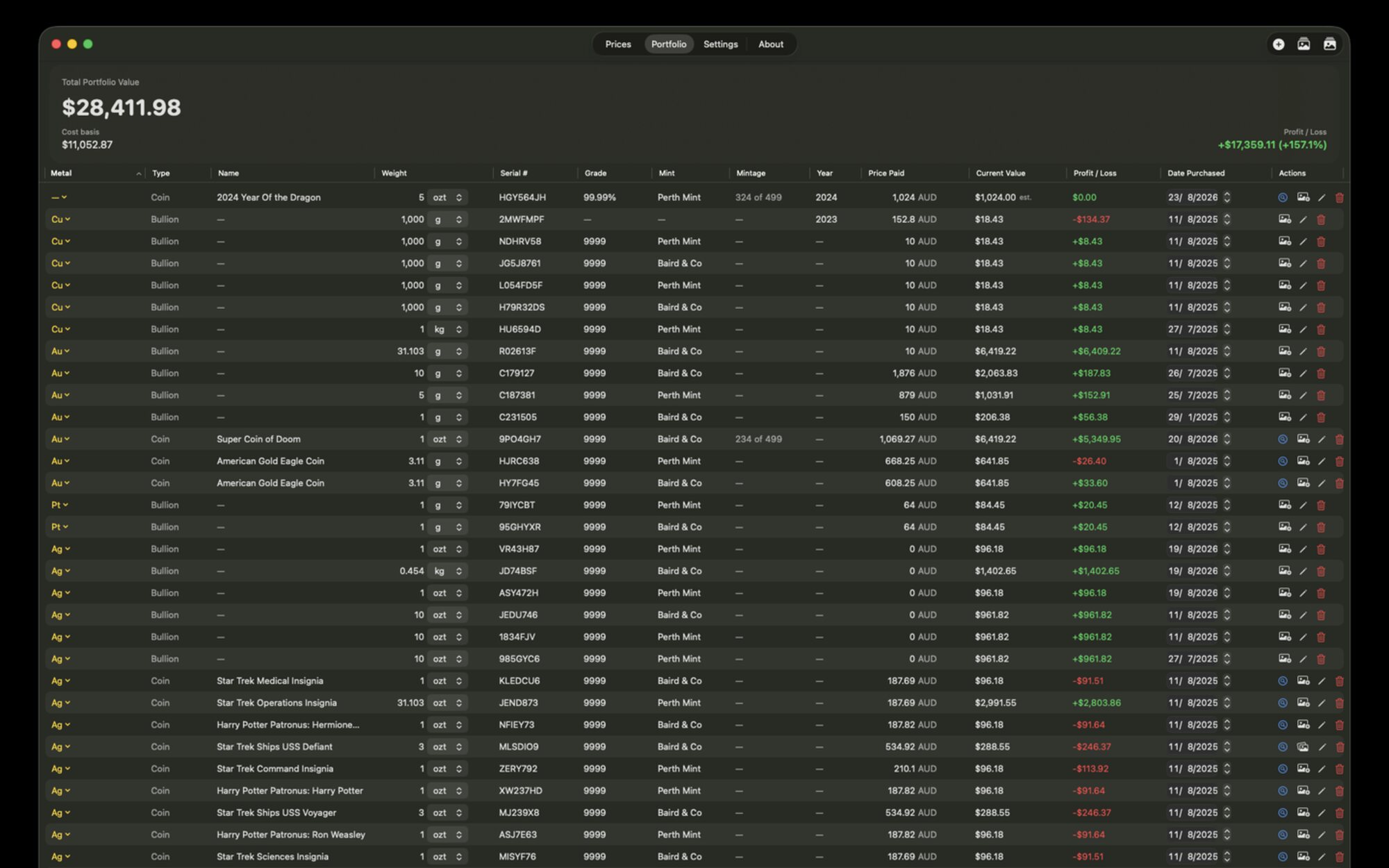
Task: Delete the Super Coin of Doom row
Action: click(1340, 440)
